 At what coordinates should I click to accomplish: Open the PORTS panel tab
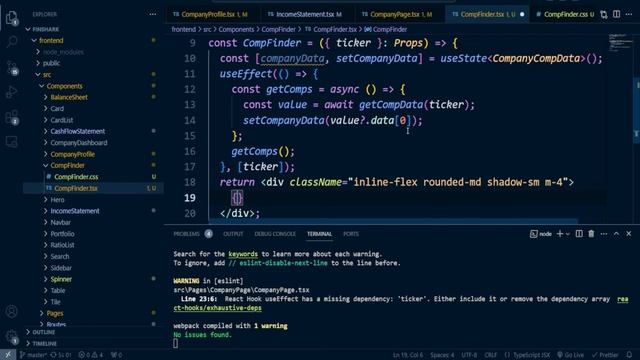click(x=351, y=234)
